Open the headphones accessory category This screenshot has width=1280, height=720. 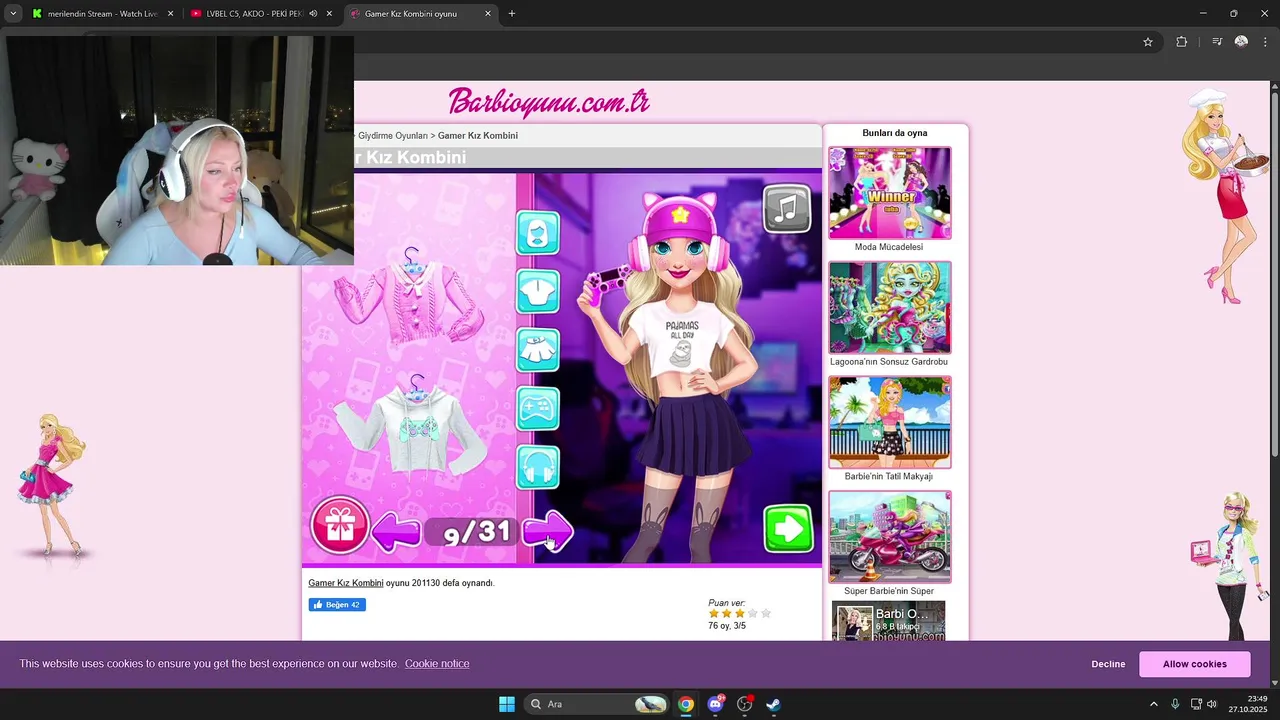[x=538, y=467]
